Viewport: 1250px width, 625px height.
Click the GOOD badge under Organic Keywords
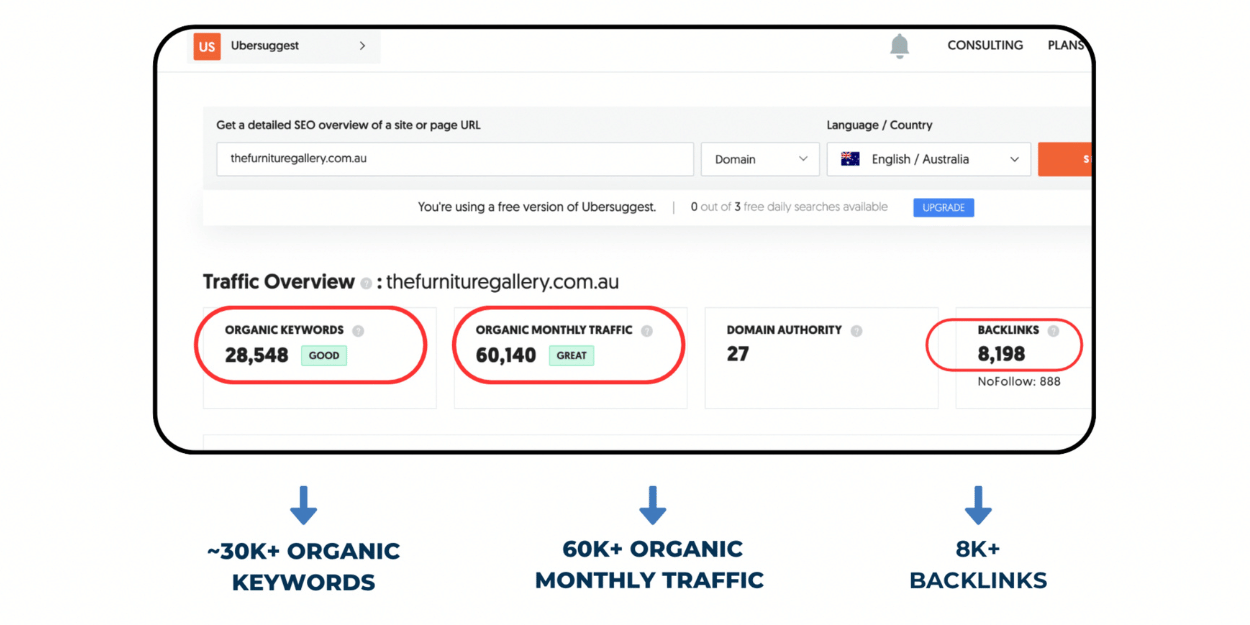pos(324,355)
